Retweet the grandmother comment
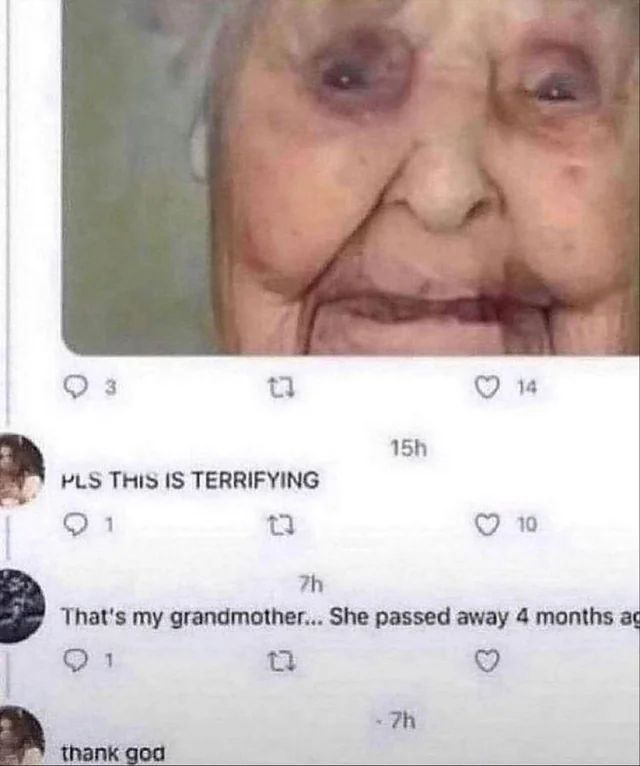The height and width of the screenshot is (766, 640). tap(282, 662)
